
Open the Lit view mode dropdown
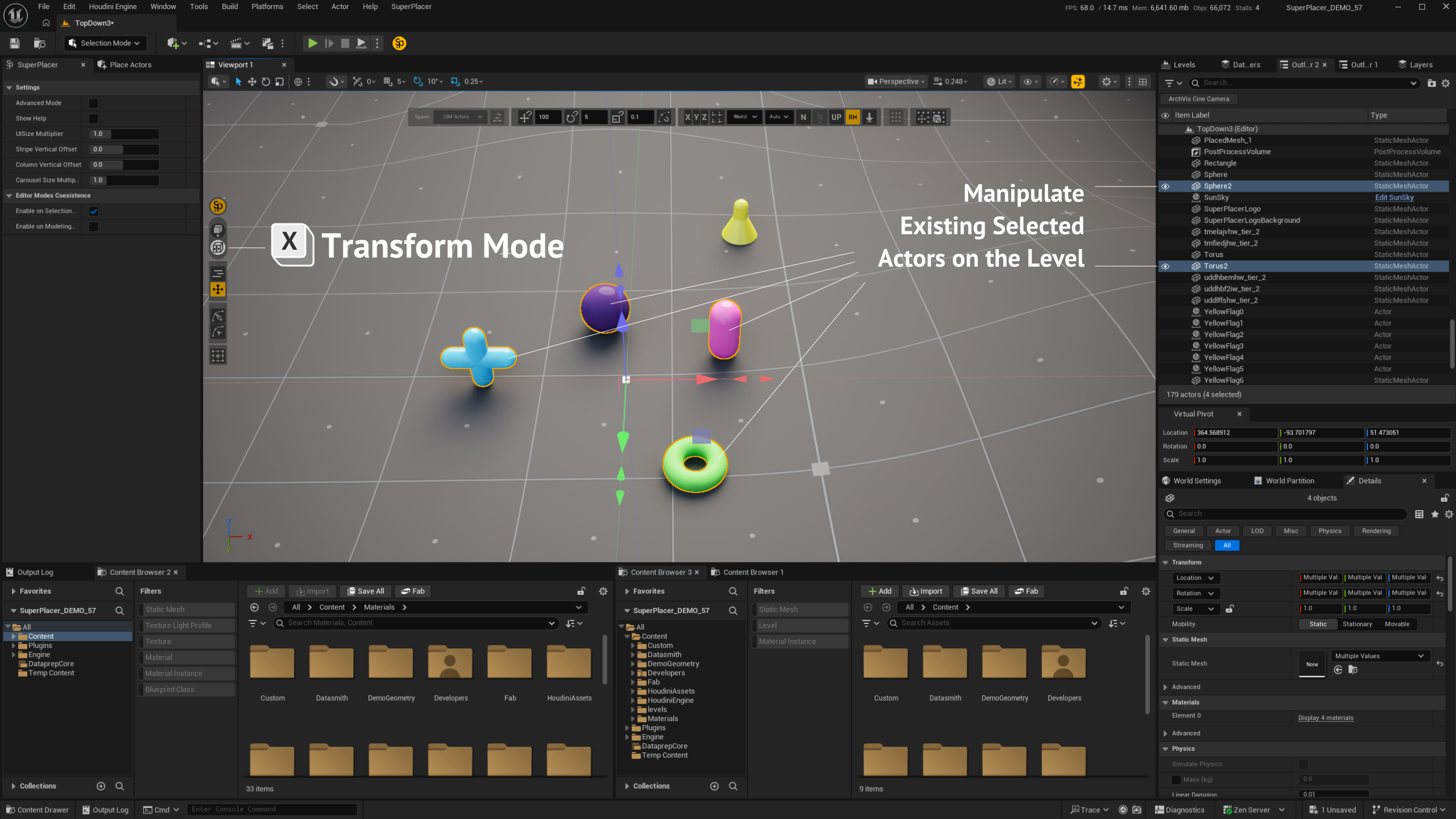point(999,82)
